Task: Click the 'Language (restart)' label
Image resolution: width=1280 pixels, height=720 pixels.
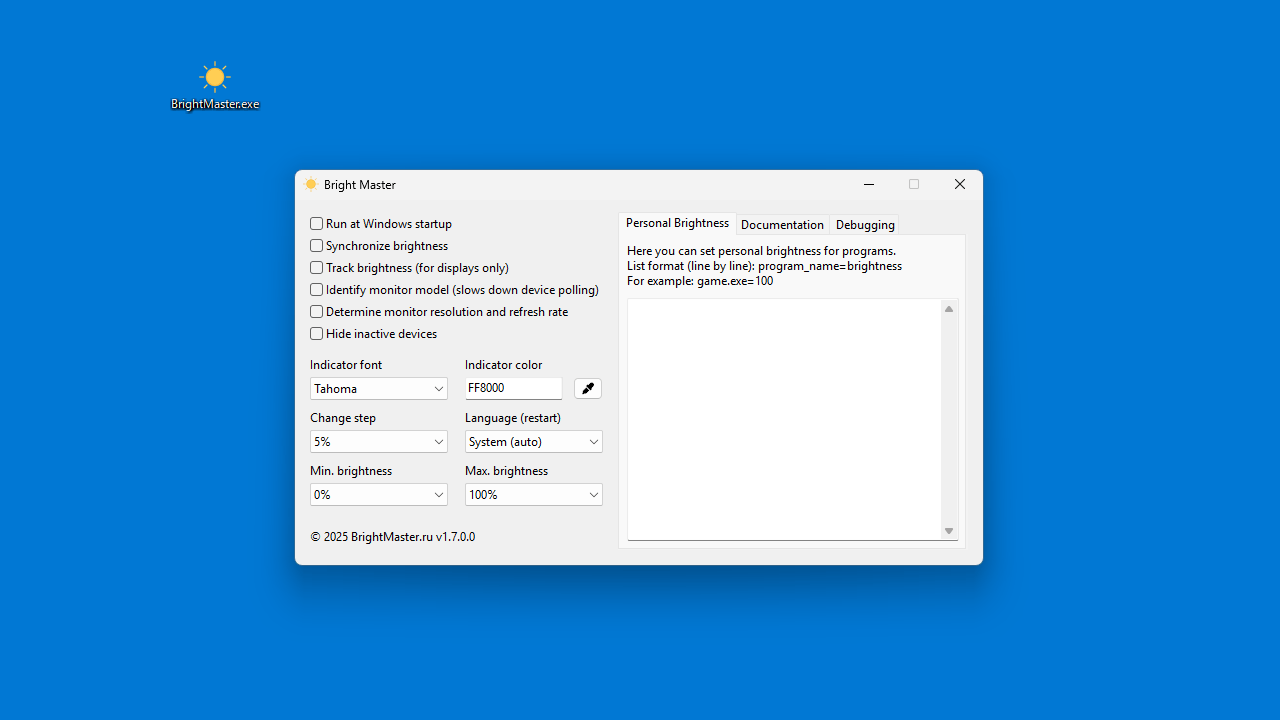Action: (513, 418)
